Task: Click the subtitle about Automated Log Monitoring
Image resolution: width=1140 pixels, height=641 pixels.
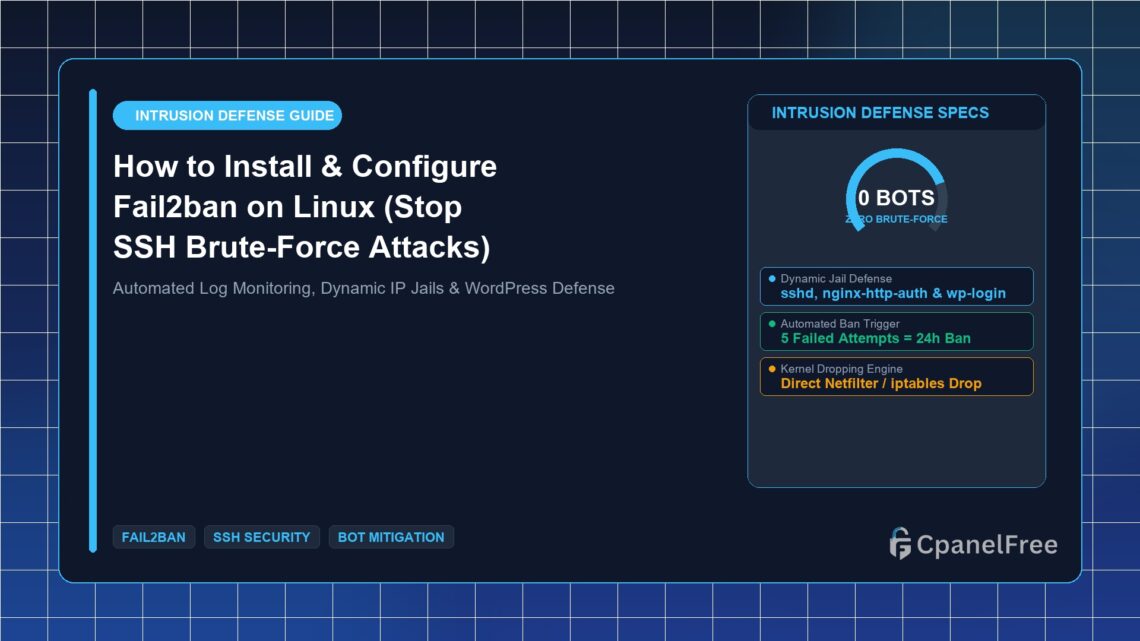Action: coord(364,289)
